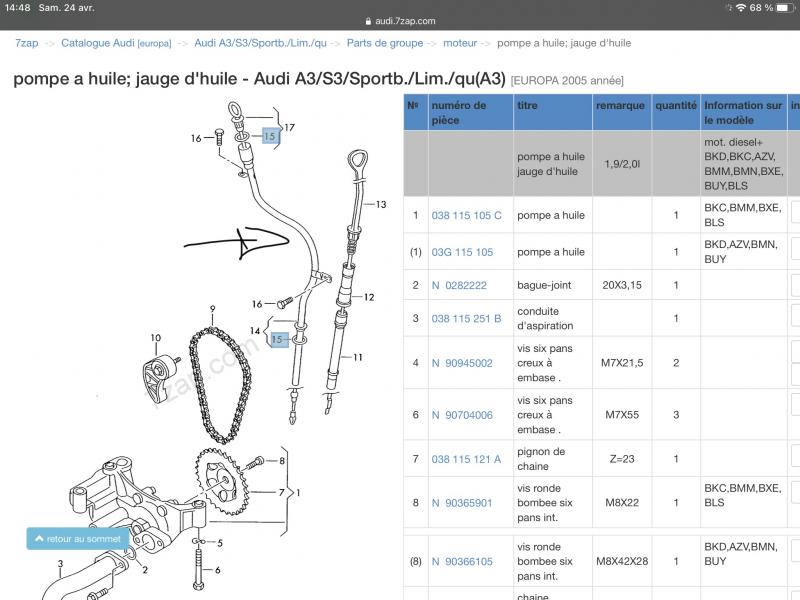Select the bague-joint title cell

(x=553, y=285)
